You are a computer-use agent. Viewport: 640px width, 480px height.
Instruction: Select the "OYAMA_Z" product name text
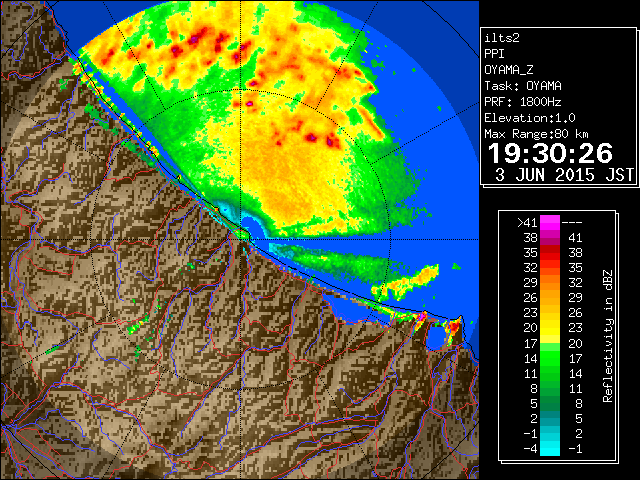(509, 70)
